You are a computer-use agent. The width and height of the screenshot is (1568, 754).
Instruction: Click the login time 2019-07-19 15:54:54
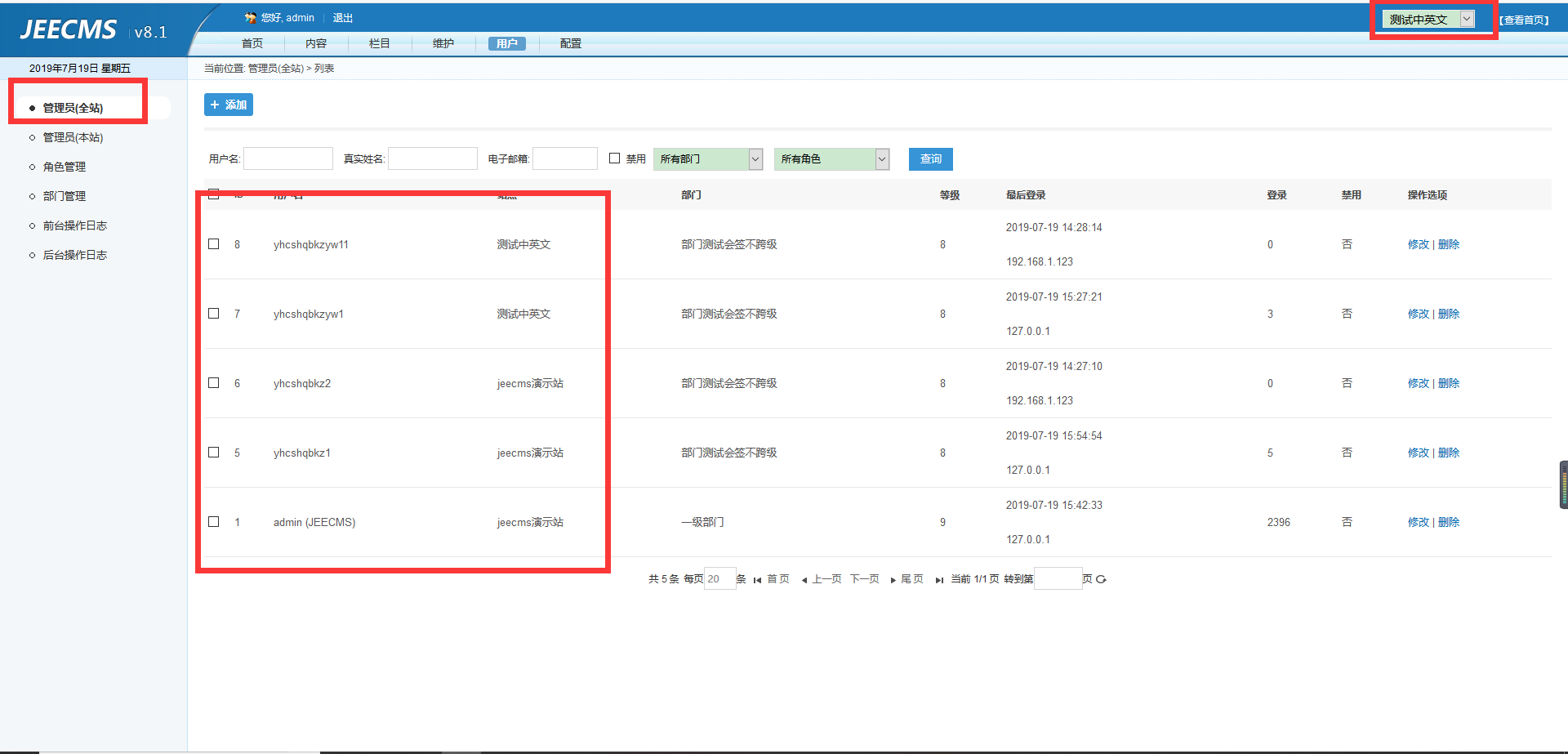(x=1054, y=435)
